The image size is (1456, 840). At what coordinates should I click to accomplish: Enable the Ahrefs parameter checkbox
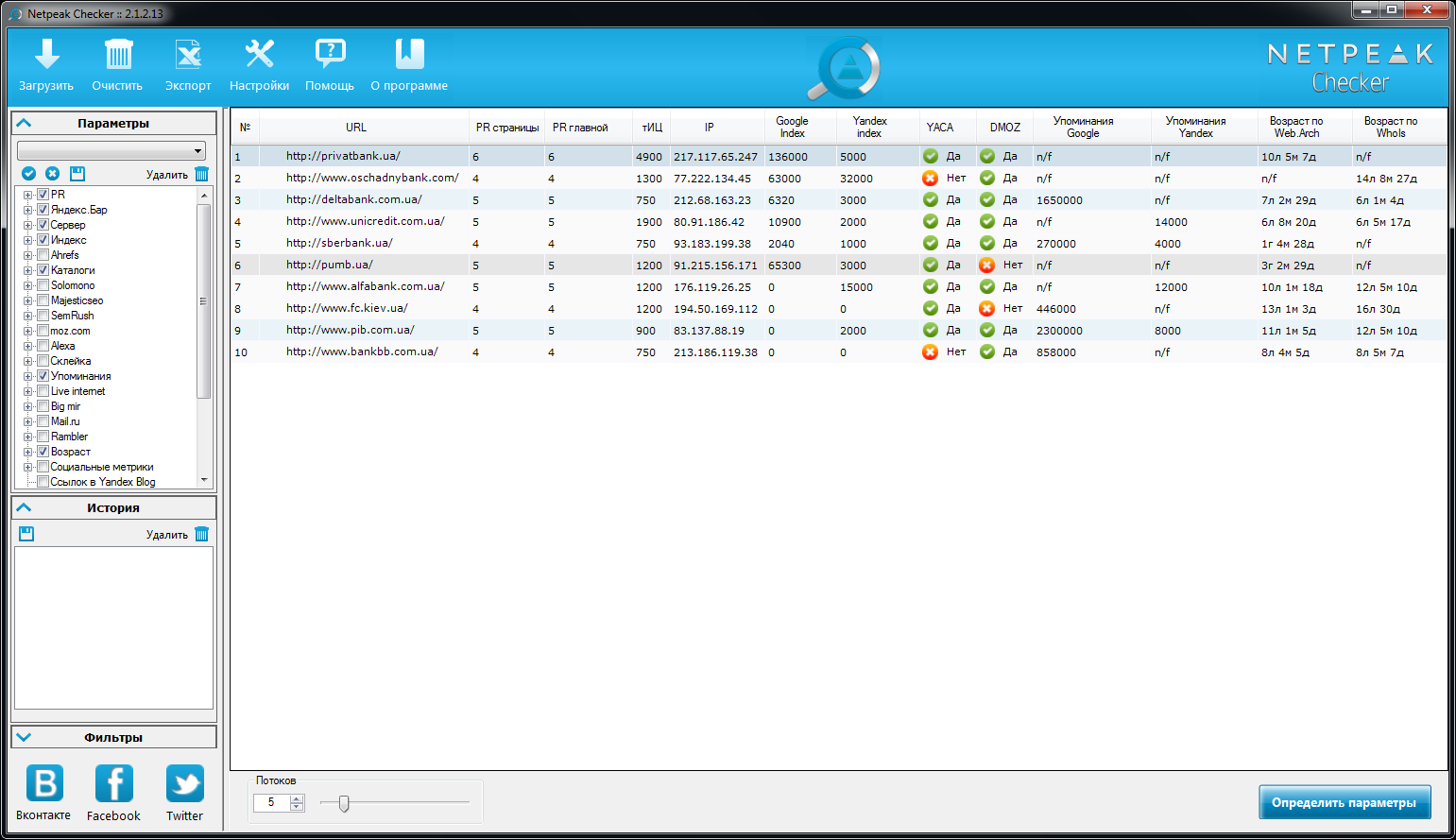pyautogui.click(x=43, y=254)
